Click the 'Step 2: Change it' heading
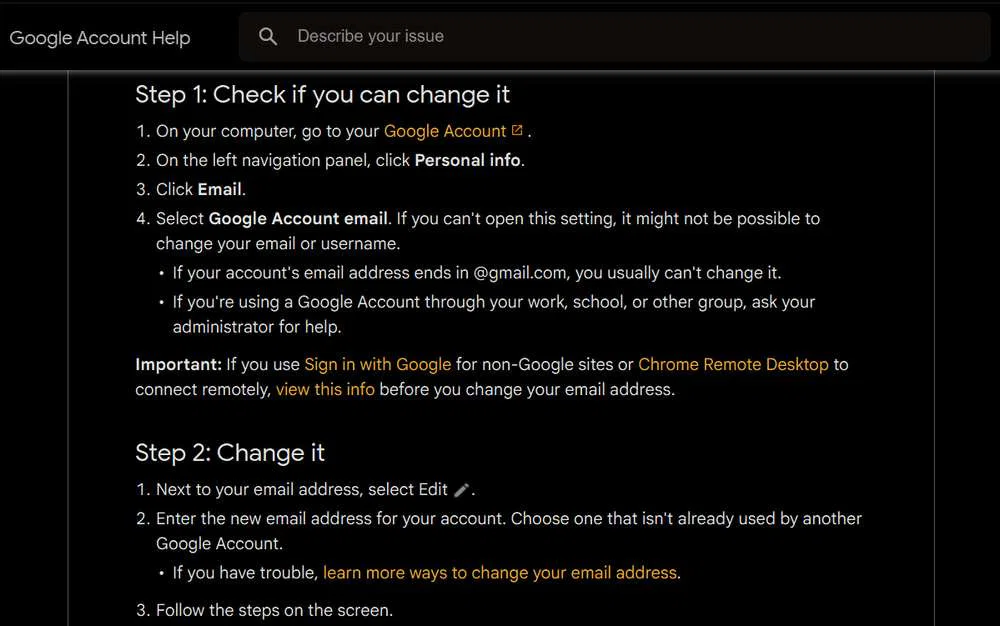The width and height of the screenshot is (1000, 626). point(230,453)
